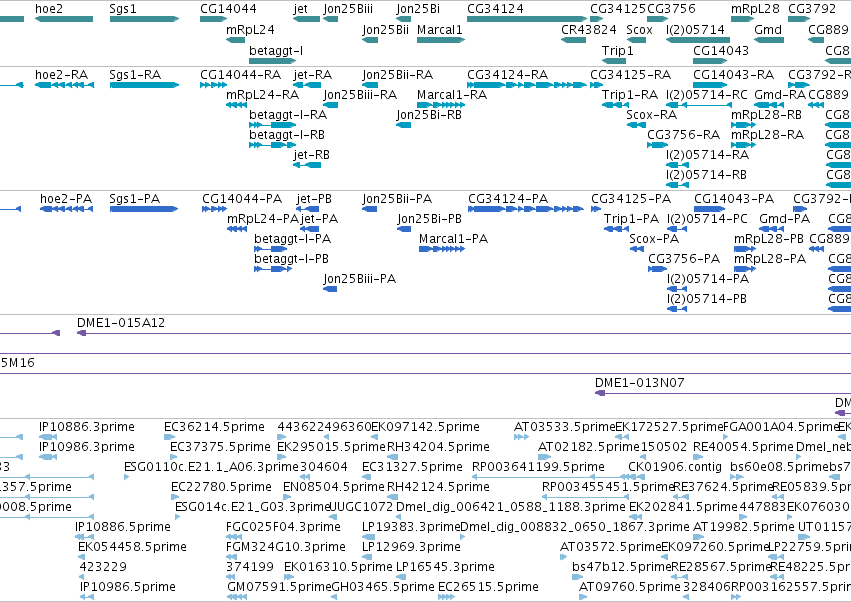Screen dimensions: 851x602
Task: Select the IP10886.3prime EST
Action: click(x=48, y=437)
